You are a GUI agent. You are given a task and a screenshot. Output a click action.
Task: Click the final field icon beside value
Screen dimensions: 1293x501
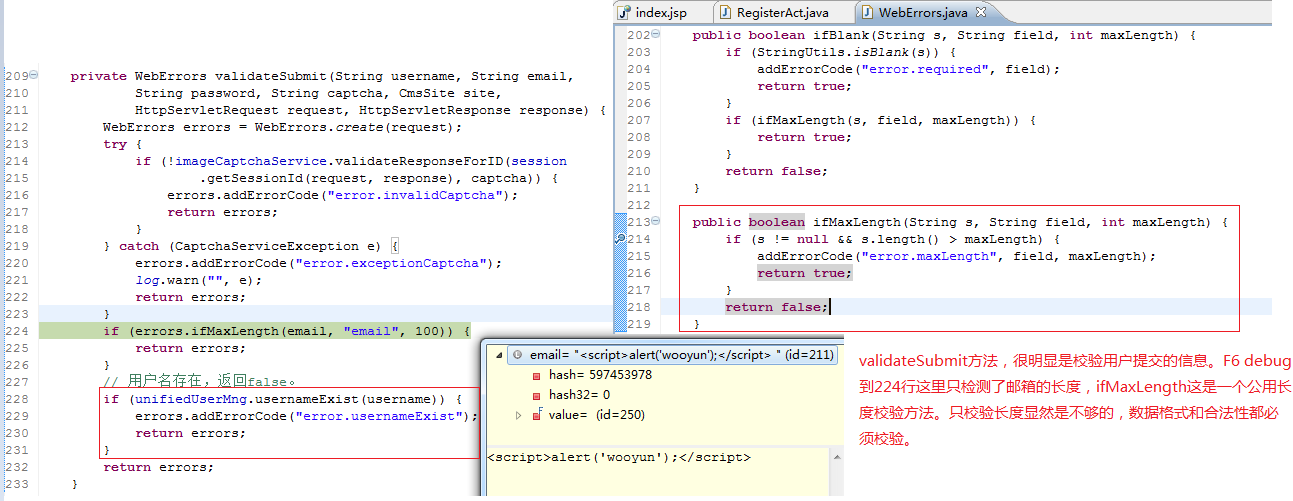[538, 415]
